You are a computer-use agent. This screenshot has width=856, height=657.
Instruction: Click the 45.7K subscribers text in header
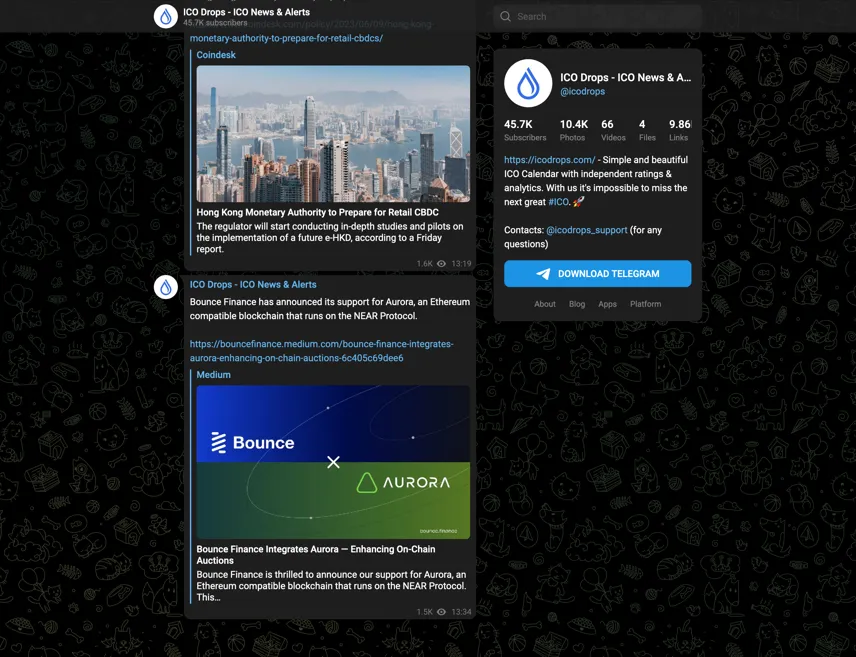(x=215, y=23)
